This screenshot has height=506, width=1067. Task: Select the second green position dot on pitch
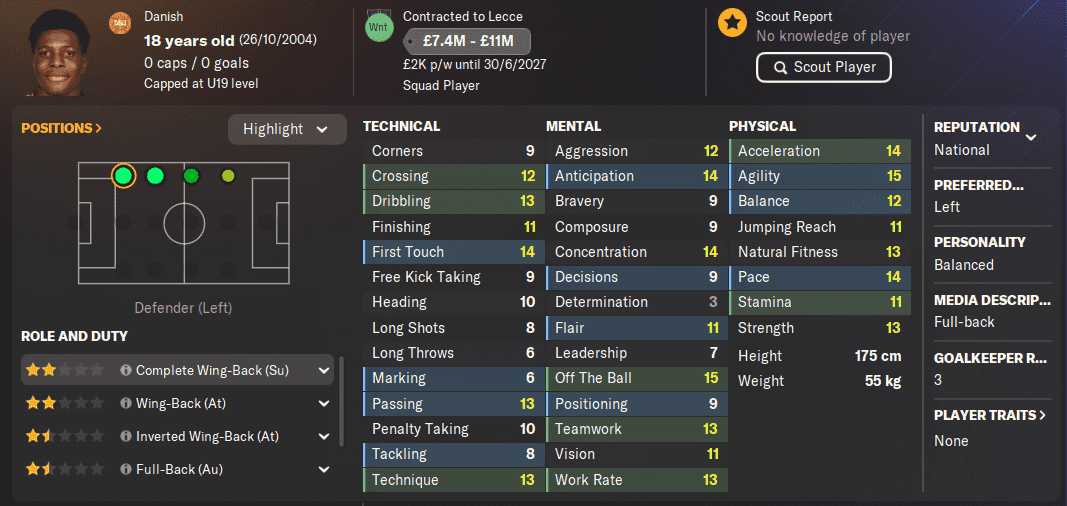(155, 176)
